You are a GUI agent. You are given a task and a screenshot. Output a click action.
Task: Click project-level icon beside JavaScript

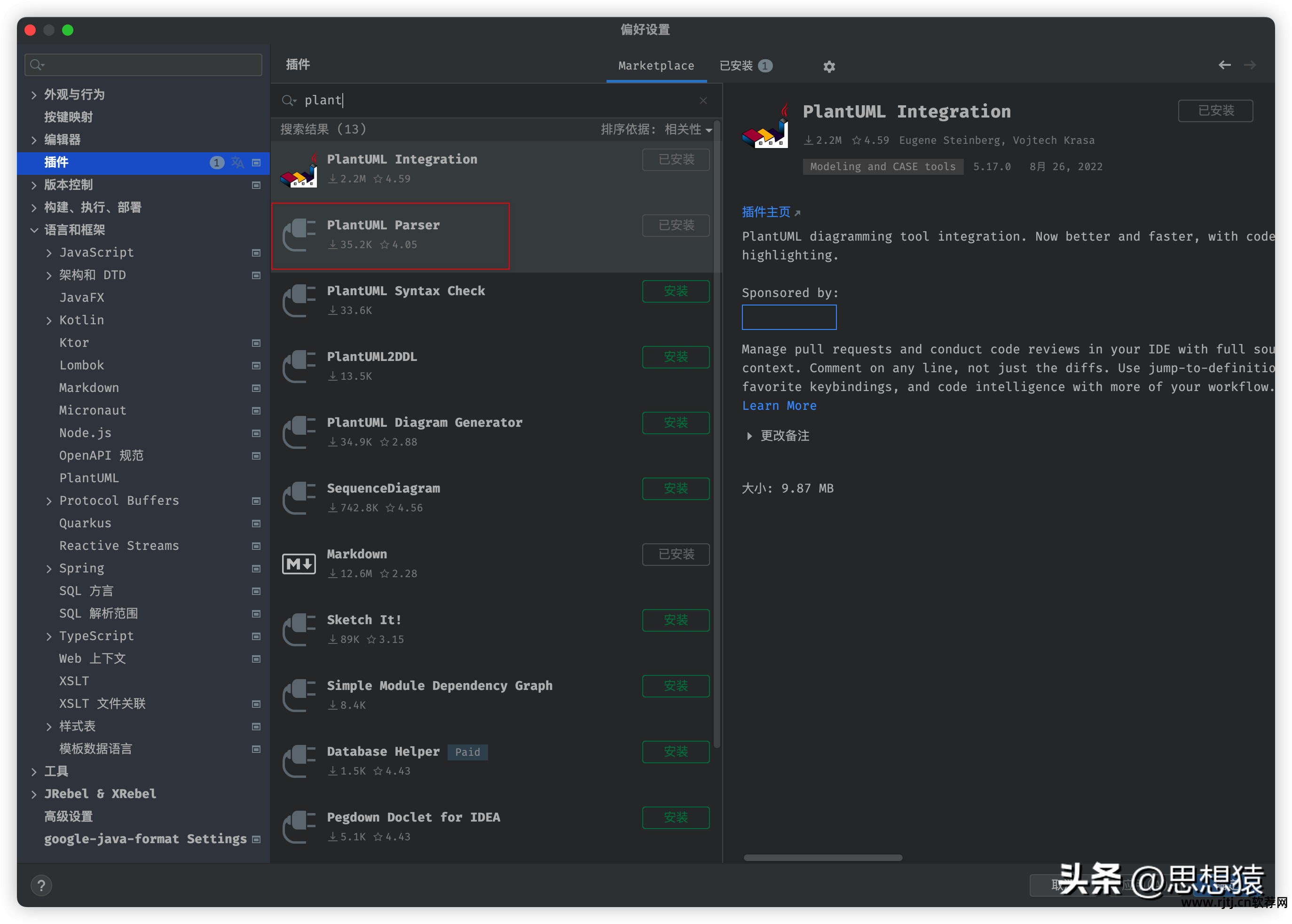[256, 253]
